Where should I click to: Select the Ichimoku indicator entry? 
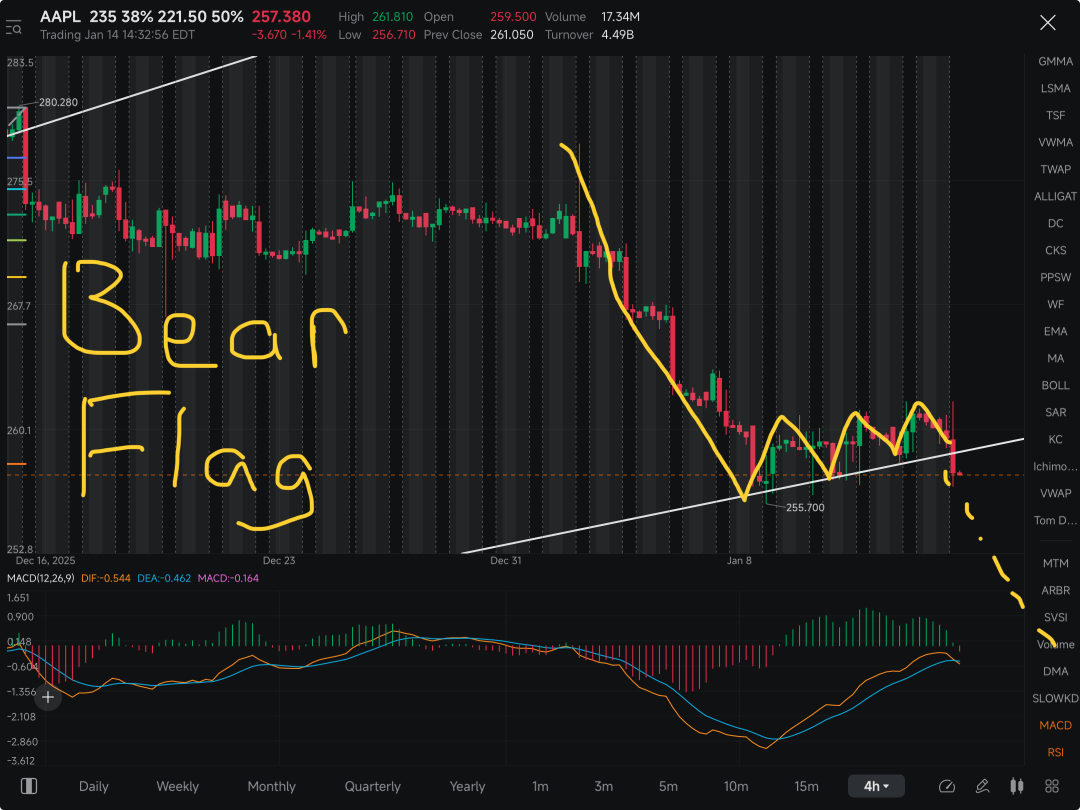(x=1055, y=466)
